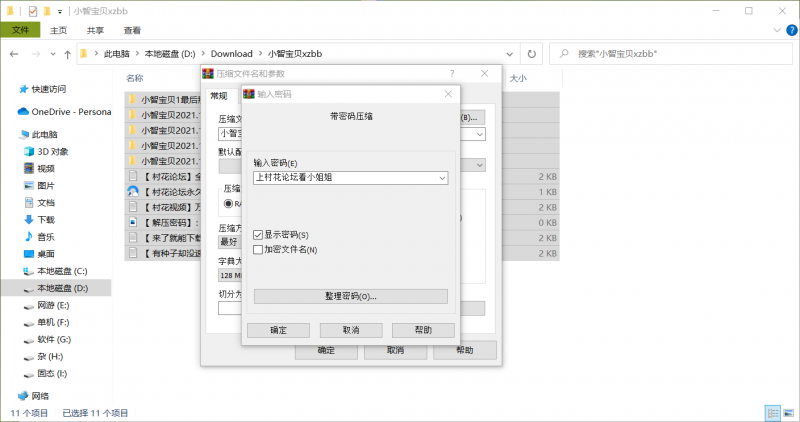Enable the 加密文件名 checkbox
The width and height of the screenshot is (800, 422).
point(259,249)
